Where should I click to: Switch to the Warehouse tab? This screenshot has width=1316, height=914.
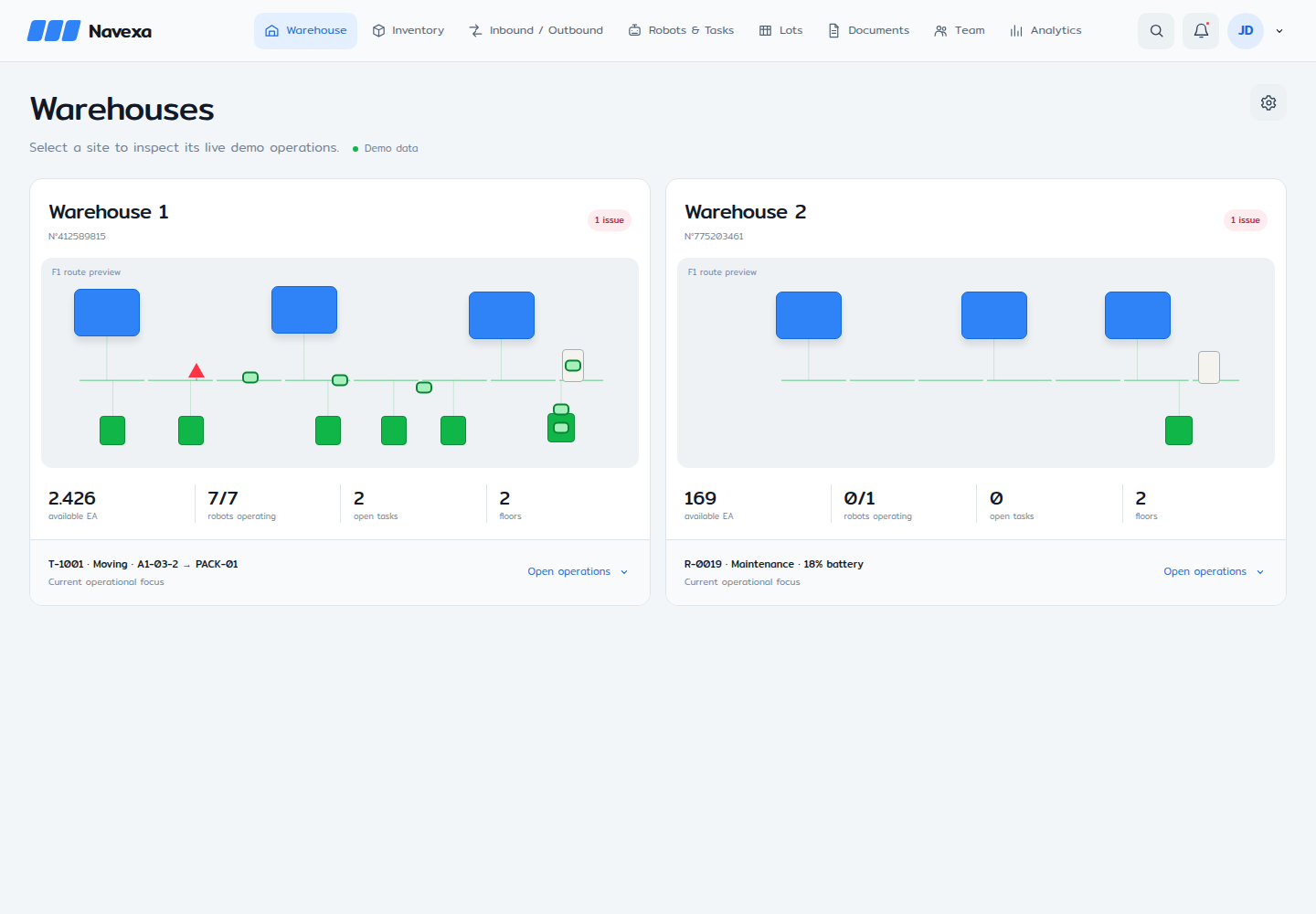click(x=305, y=31)
